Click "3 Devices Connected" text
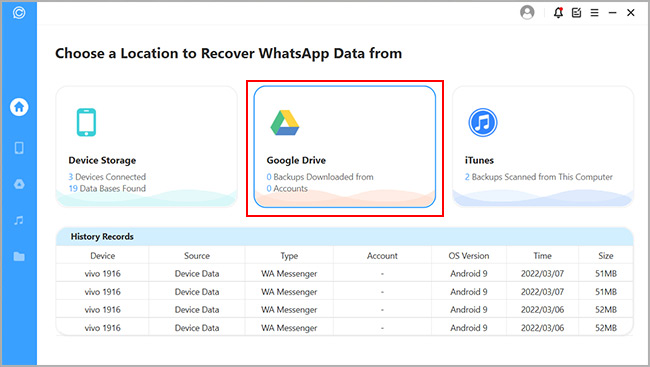Viewport: 650px width, 367px height. coord(107,177)
